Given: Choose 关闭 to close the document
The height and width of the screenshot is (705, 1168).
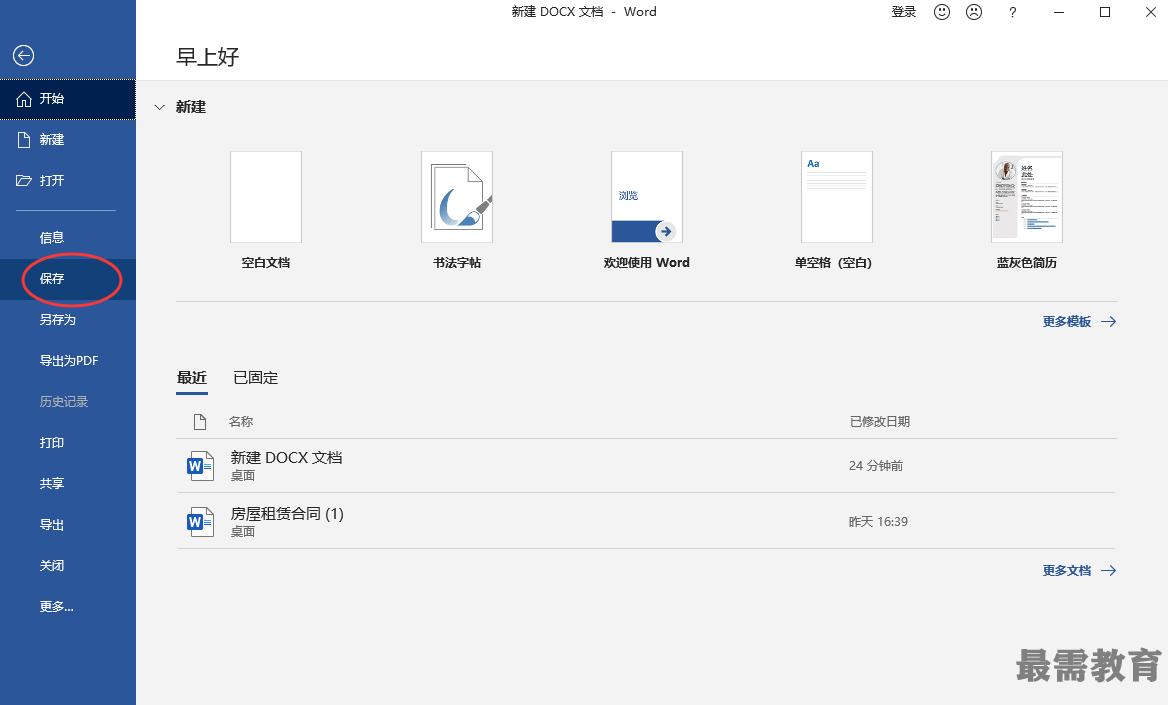Looking at the screenshot, I should click(x=68, y=566).
